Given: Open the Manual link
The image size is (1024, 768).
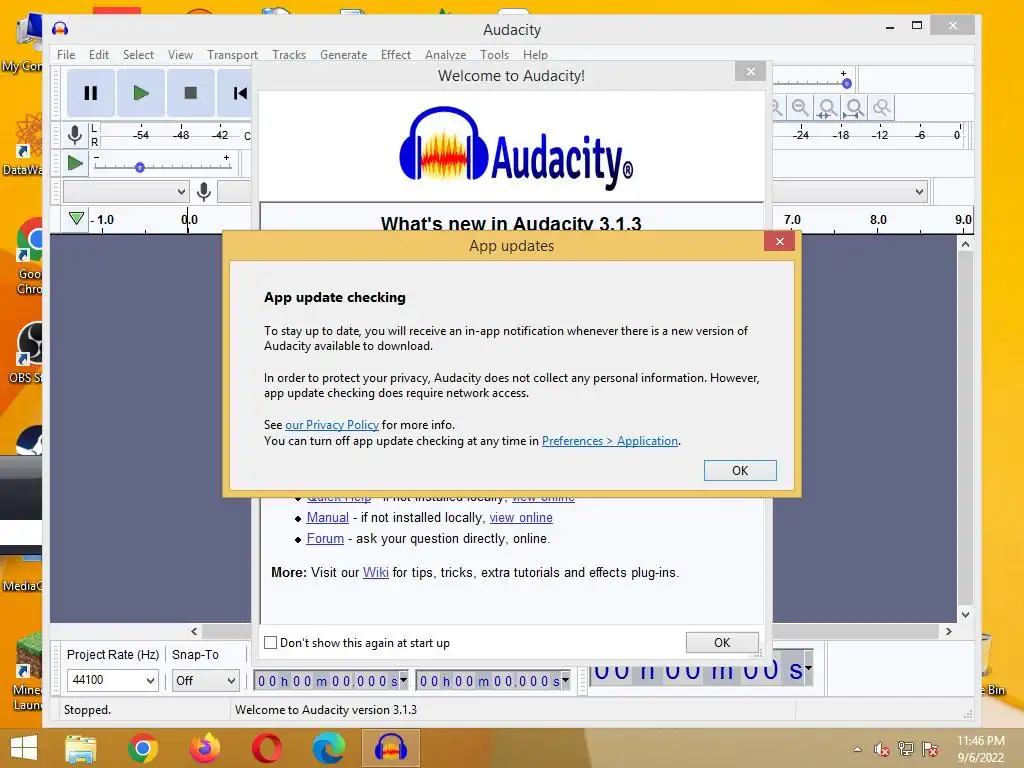Looking at the screenshot, I should (x=327, y=517).
